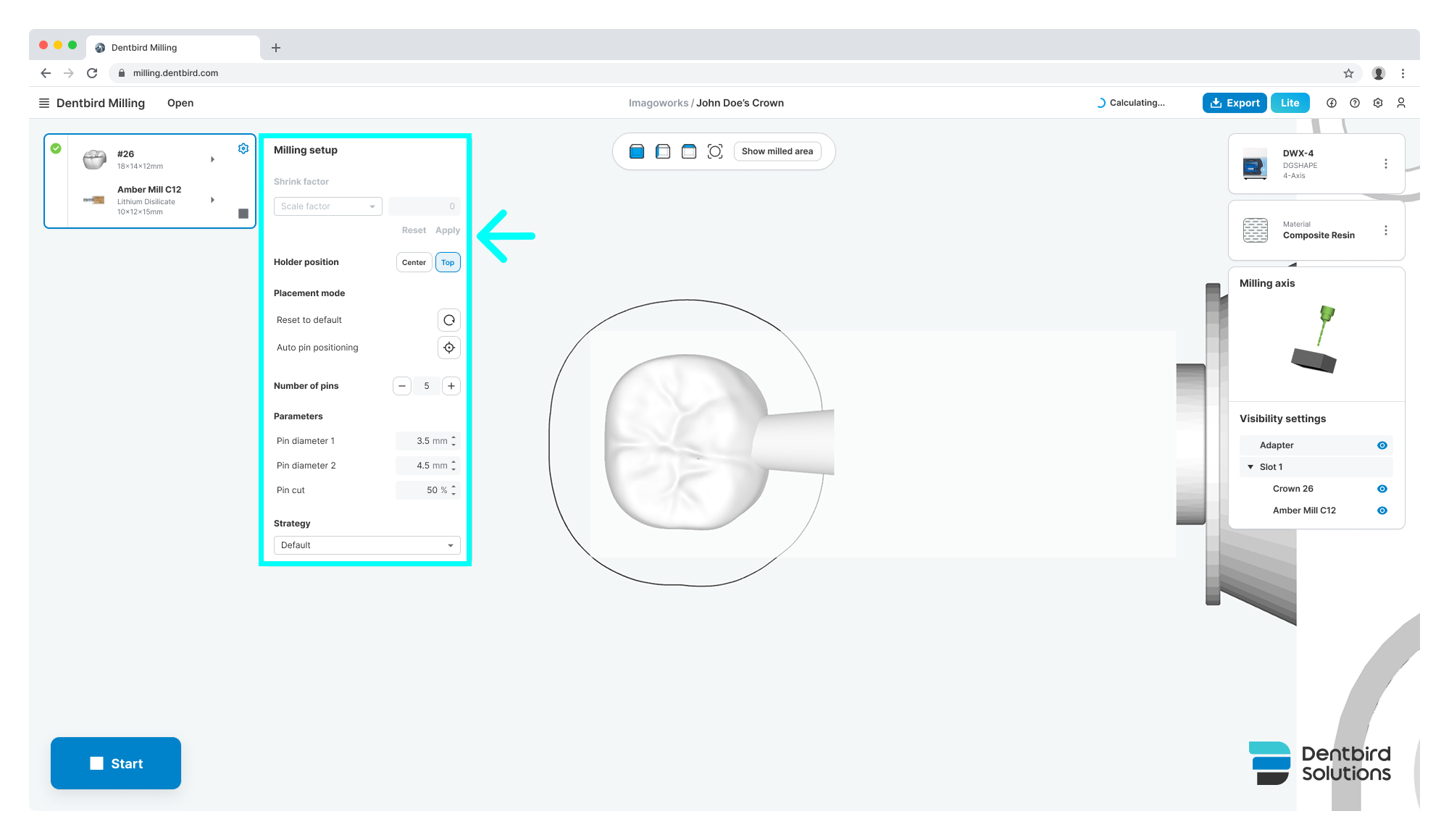1449x840 pixels.
Task: Collapse the Slot 1 tree item
Action: coord(1250,467)
